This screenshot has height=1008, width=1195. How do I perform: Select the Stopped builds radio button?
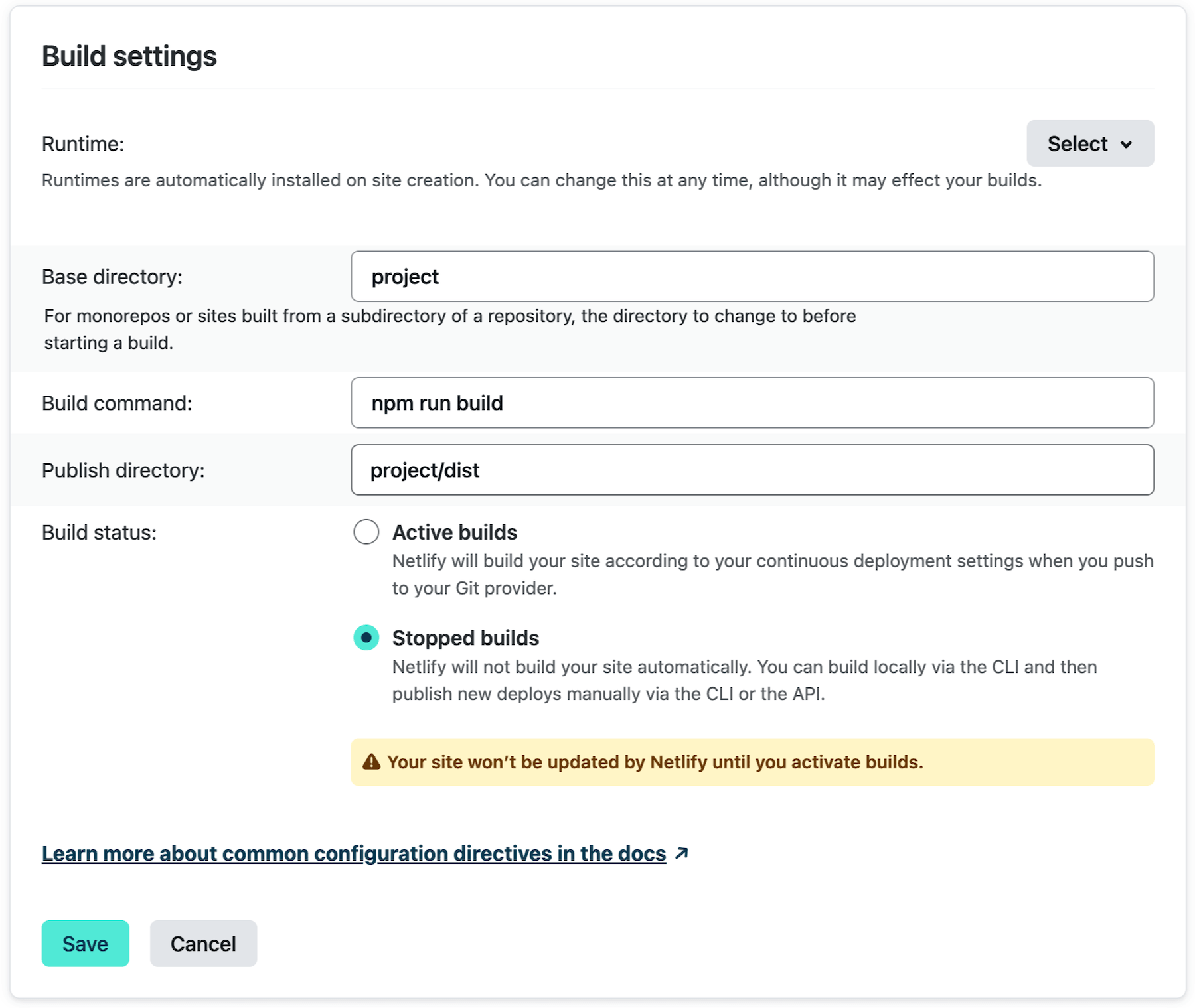click(366, 638)
